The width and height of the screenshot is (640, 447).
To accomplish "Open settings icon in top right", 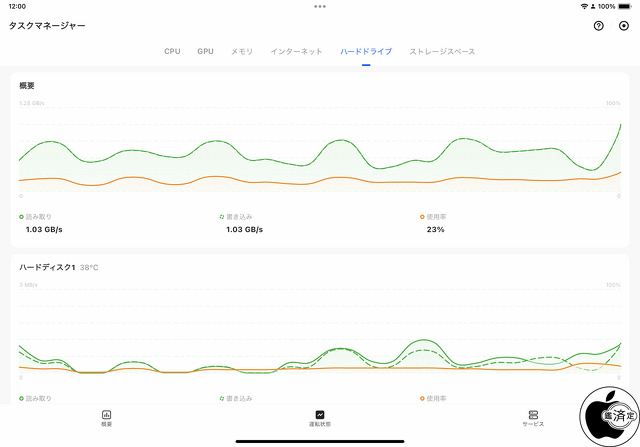I will (624, 25).
